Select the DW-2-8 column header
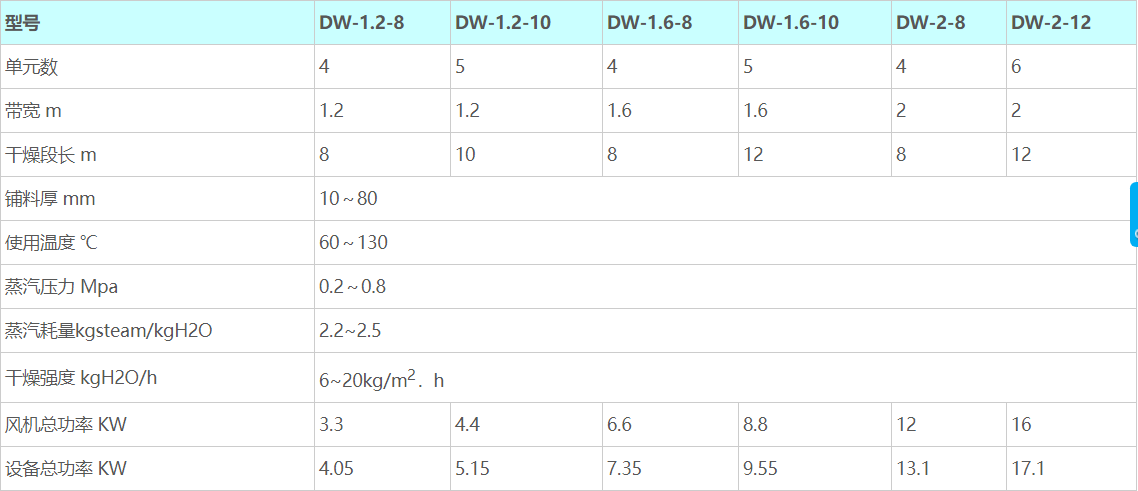This screenshot has height=491, width=1138. [x=930, y=22]
